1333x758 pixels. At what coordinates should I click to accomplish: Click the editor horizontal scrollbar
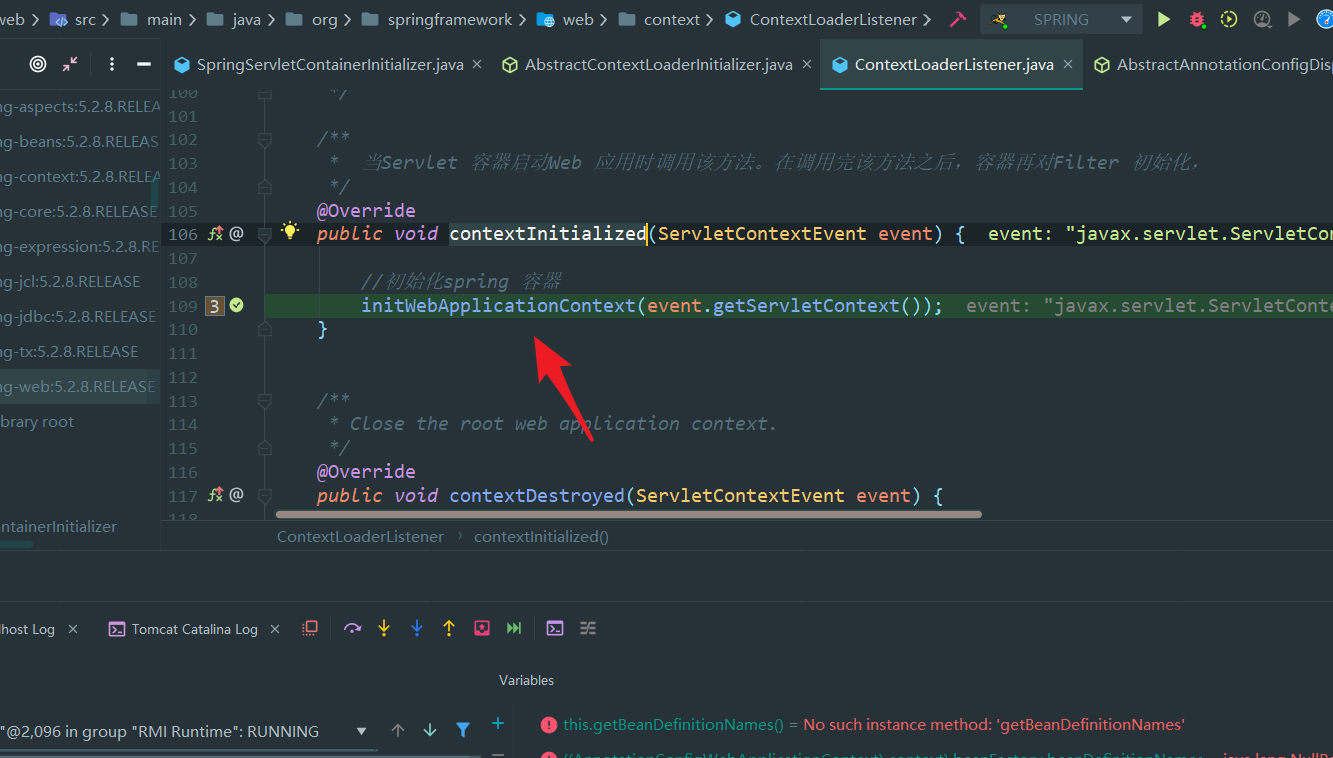629,515
